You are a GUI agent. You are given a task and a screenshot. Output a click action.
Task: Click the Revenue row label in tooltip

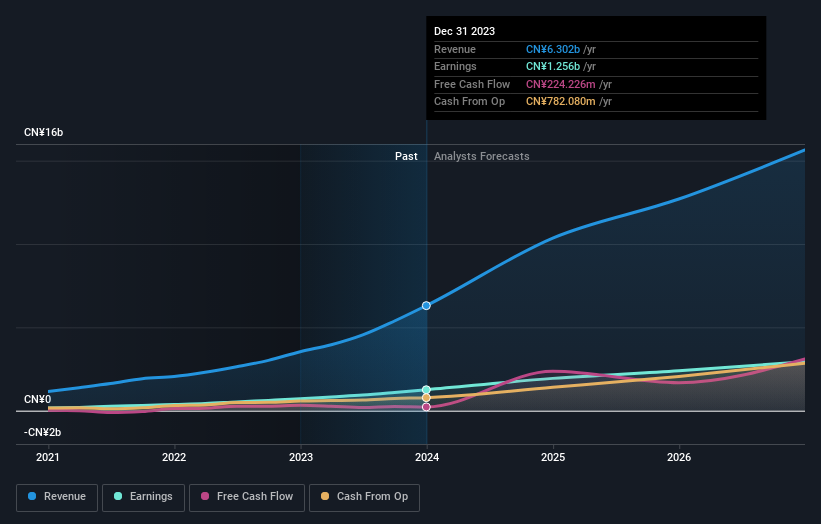tap(455, 49)
